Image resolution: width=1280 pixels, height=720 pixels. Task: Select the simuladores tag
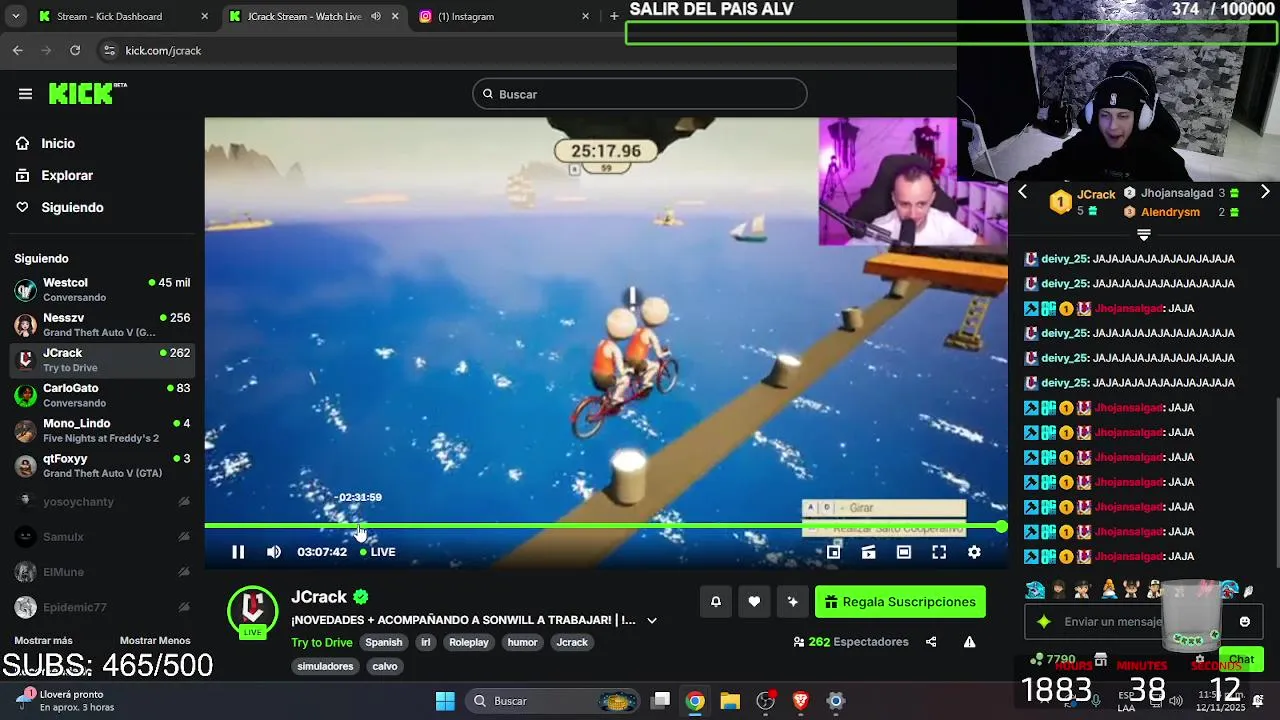click(325, 666)
